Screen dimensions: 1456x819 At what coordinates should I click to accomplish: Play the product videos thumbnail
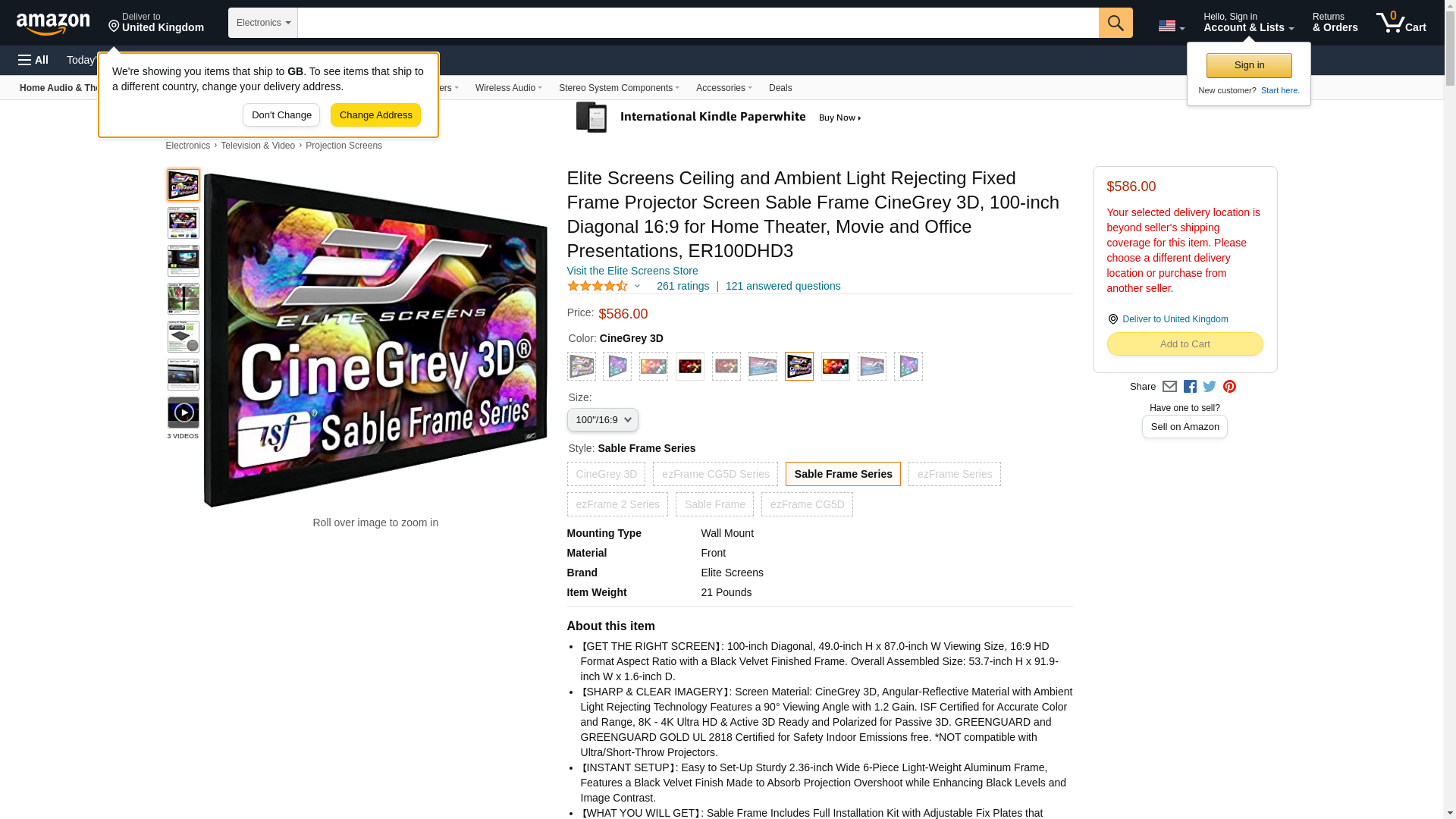tap(184, 413)
